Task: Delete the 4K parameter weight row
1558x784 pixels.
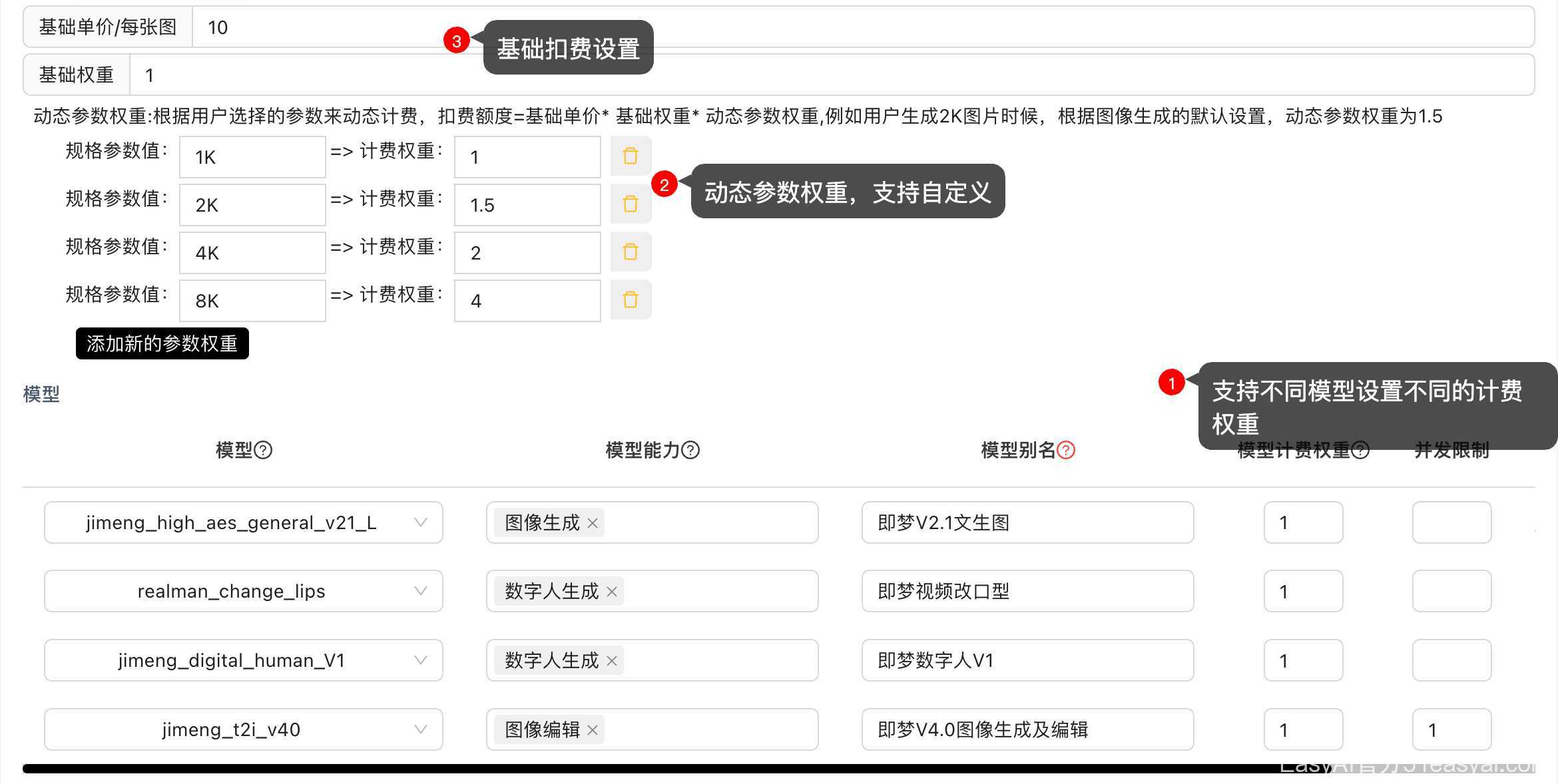Action: pos(630,252)
